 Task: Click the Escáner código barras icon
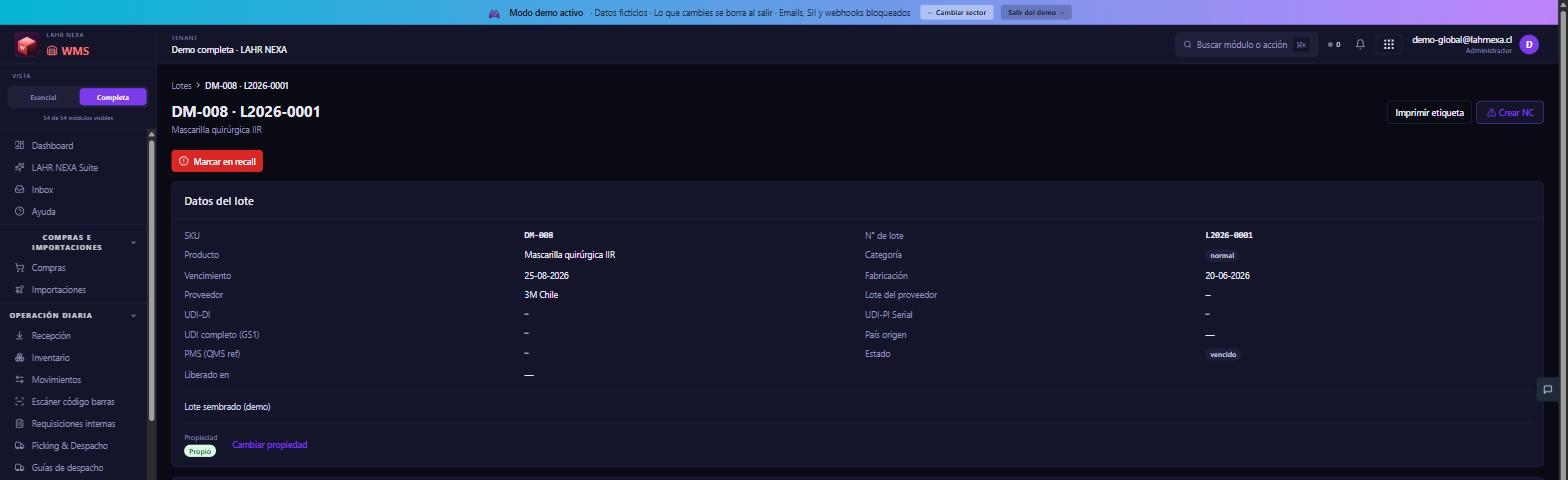[x=20, y=402]
